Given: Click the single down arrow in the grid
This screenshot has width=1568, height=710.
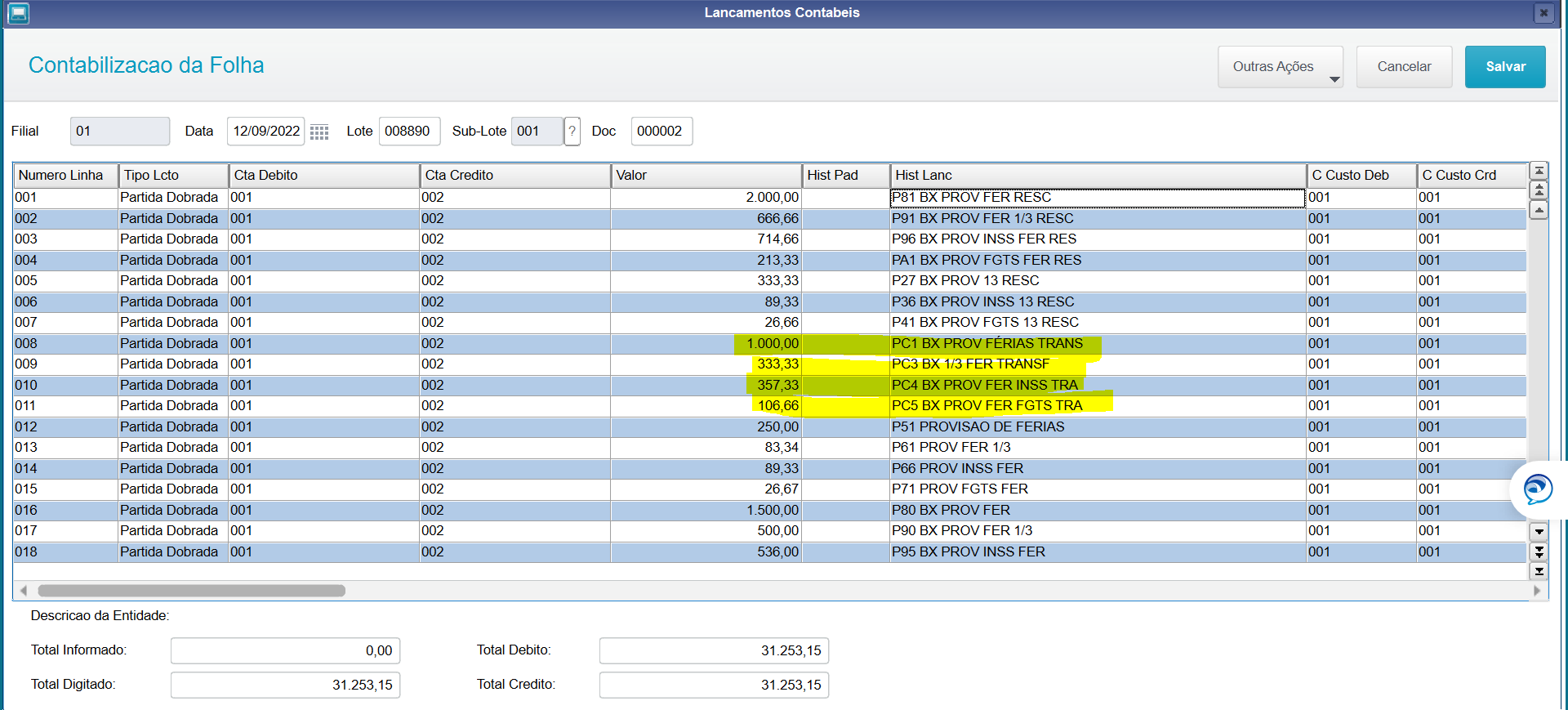Looking at the screenshot, I should point(1539,532).
